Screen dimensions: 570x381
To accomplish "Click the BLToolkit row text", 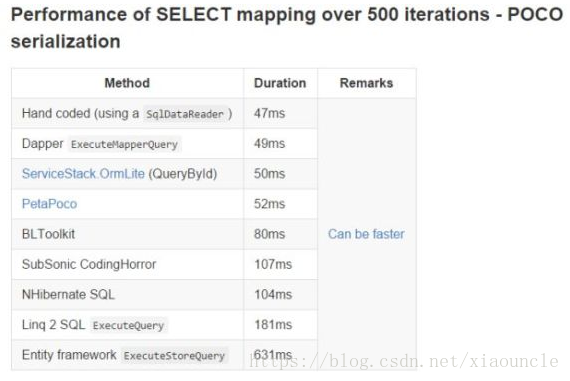I will click(x=48, y=234).
